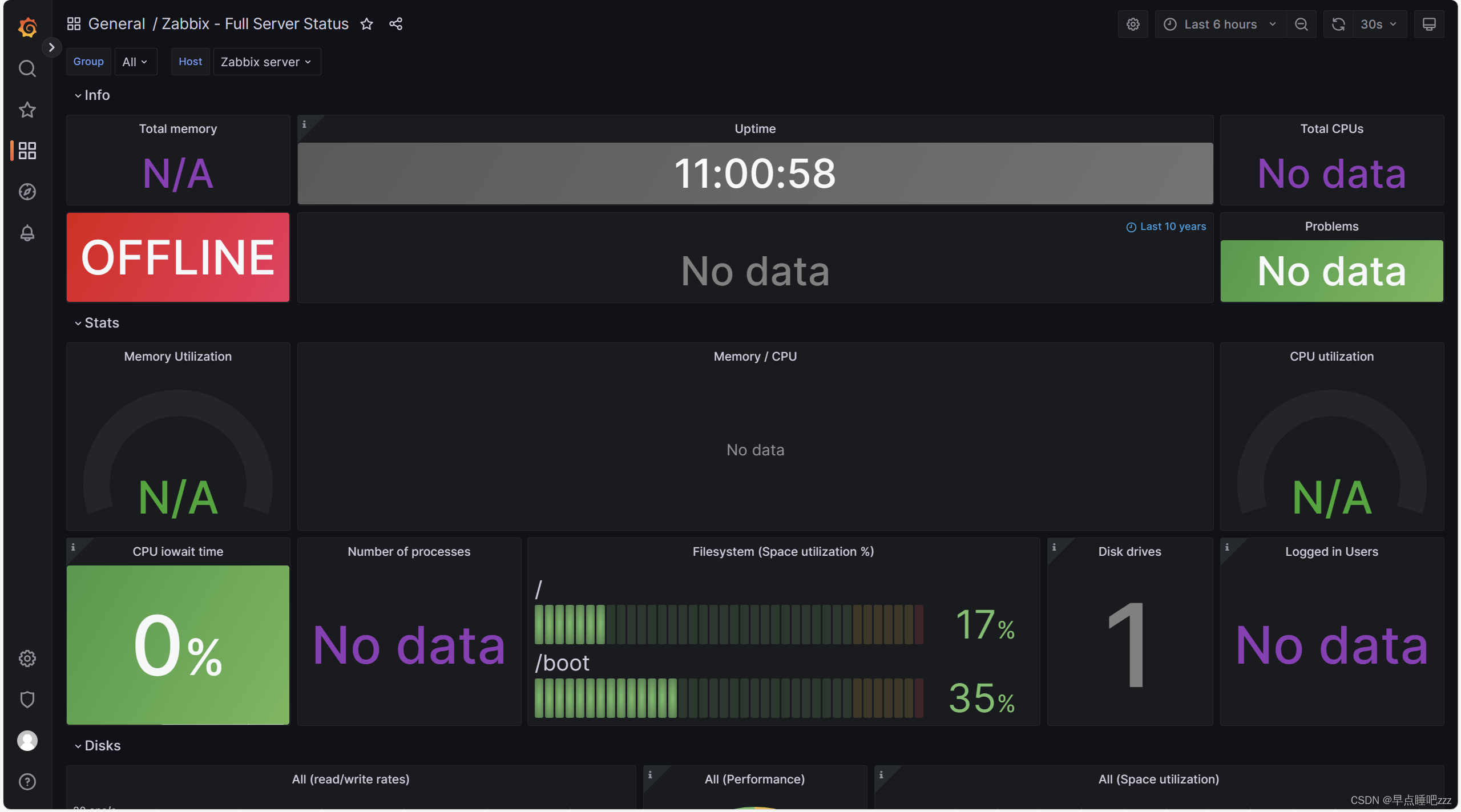Open the Zabbix server host dropdown
Screen dimensions: 1461x812
click(x=265, y=61)
